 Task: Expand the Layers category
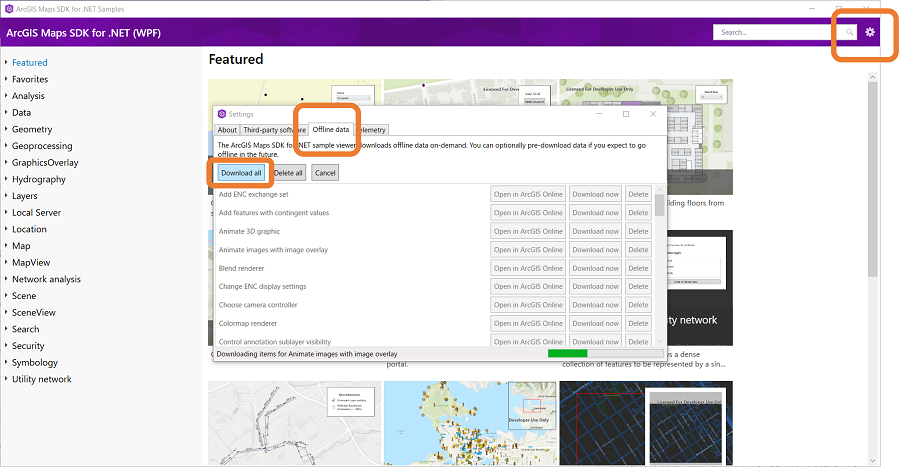6,195
